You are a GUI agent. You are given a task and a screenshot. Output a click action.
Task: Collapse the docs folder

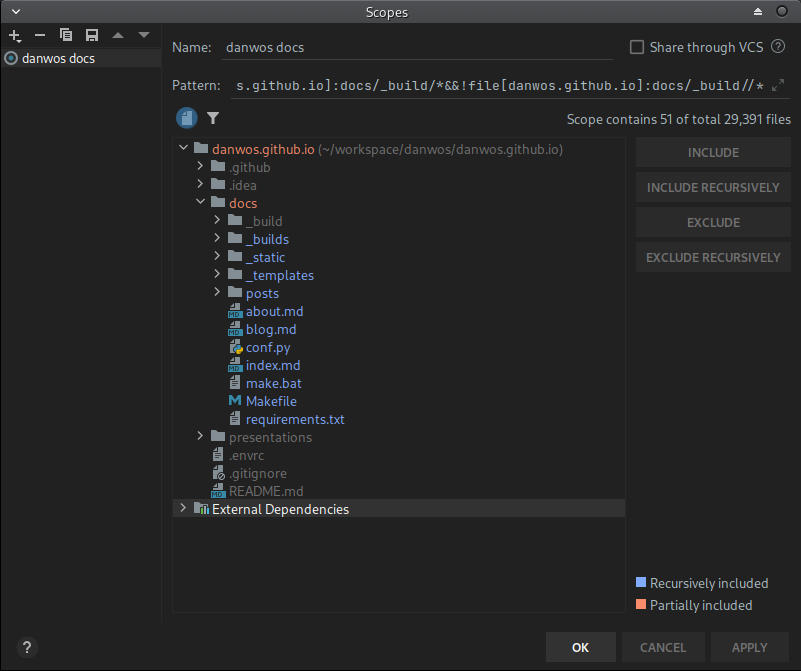point(200,203)
